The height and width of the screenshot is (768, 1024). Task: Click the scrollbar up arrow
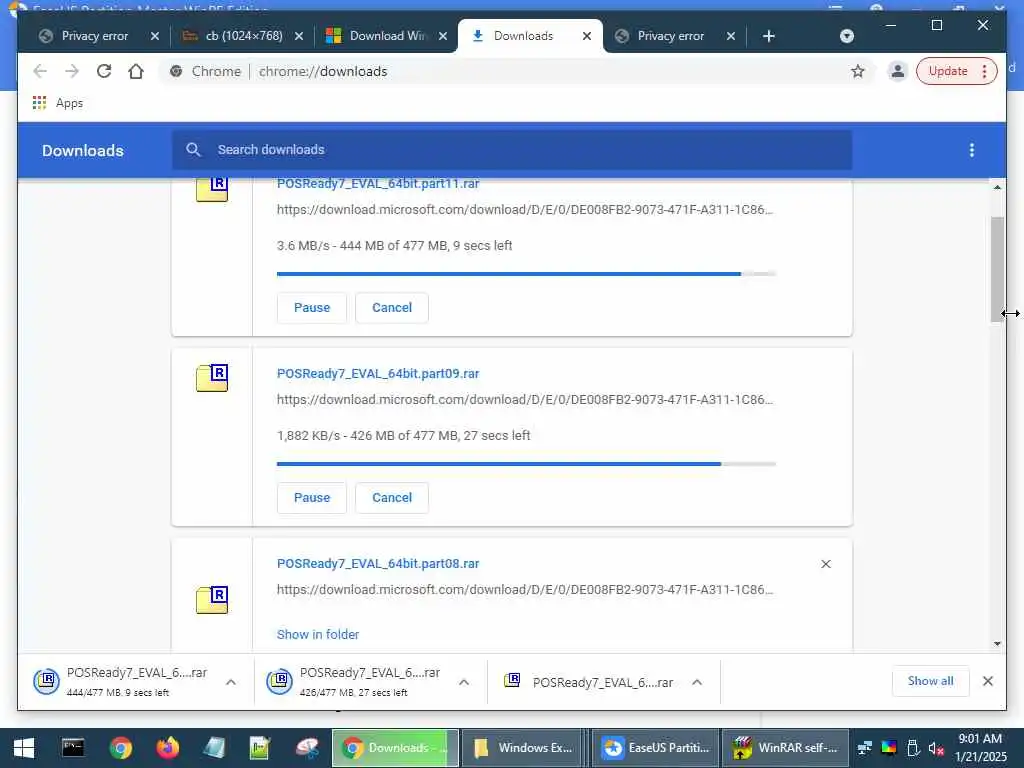click(x=997, y=187)
